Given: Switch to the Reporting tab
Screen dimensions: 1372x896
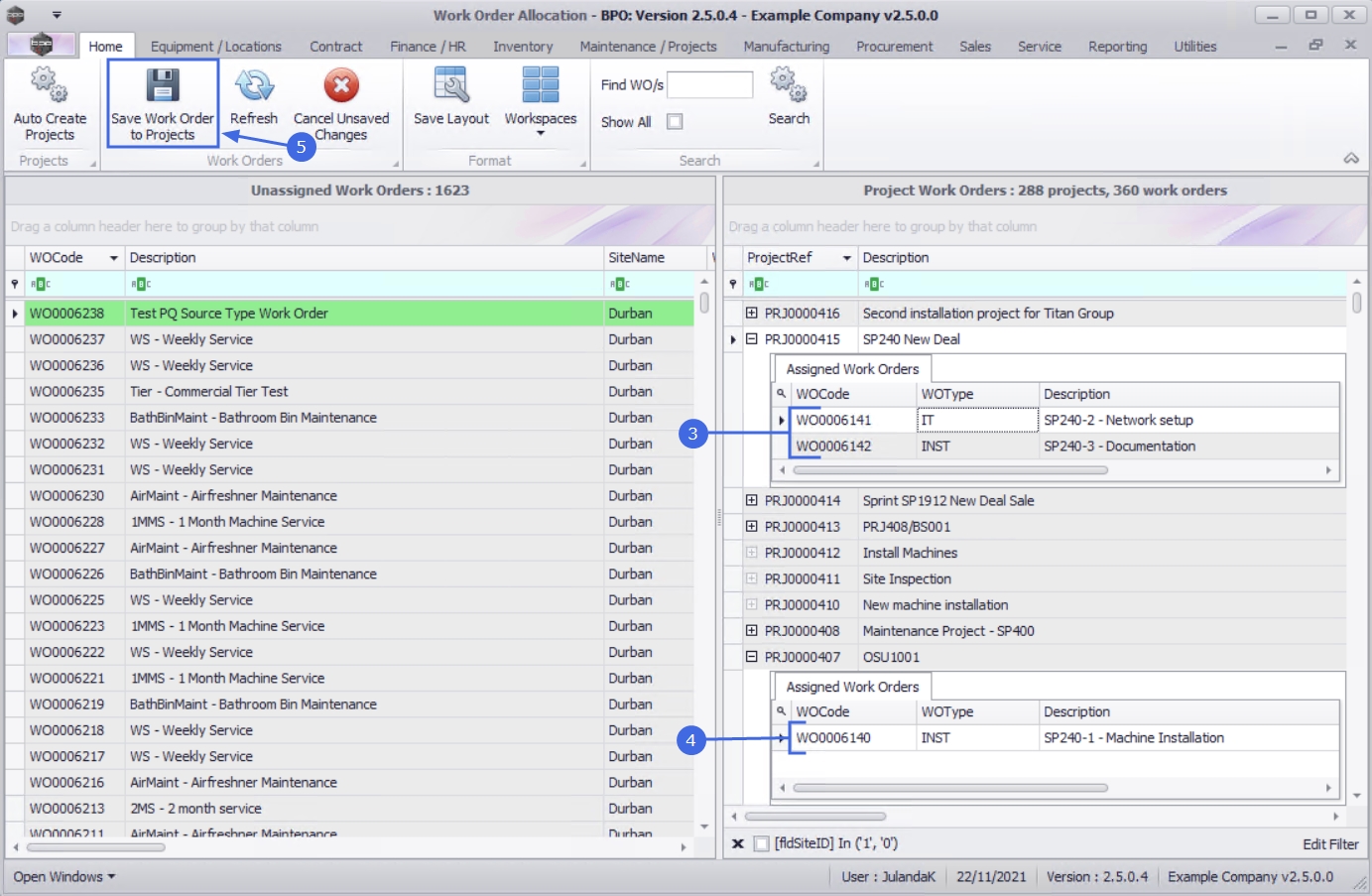Looking at the screenshot, I should (x=1117, y=46).
